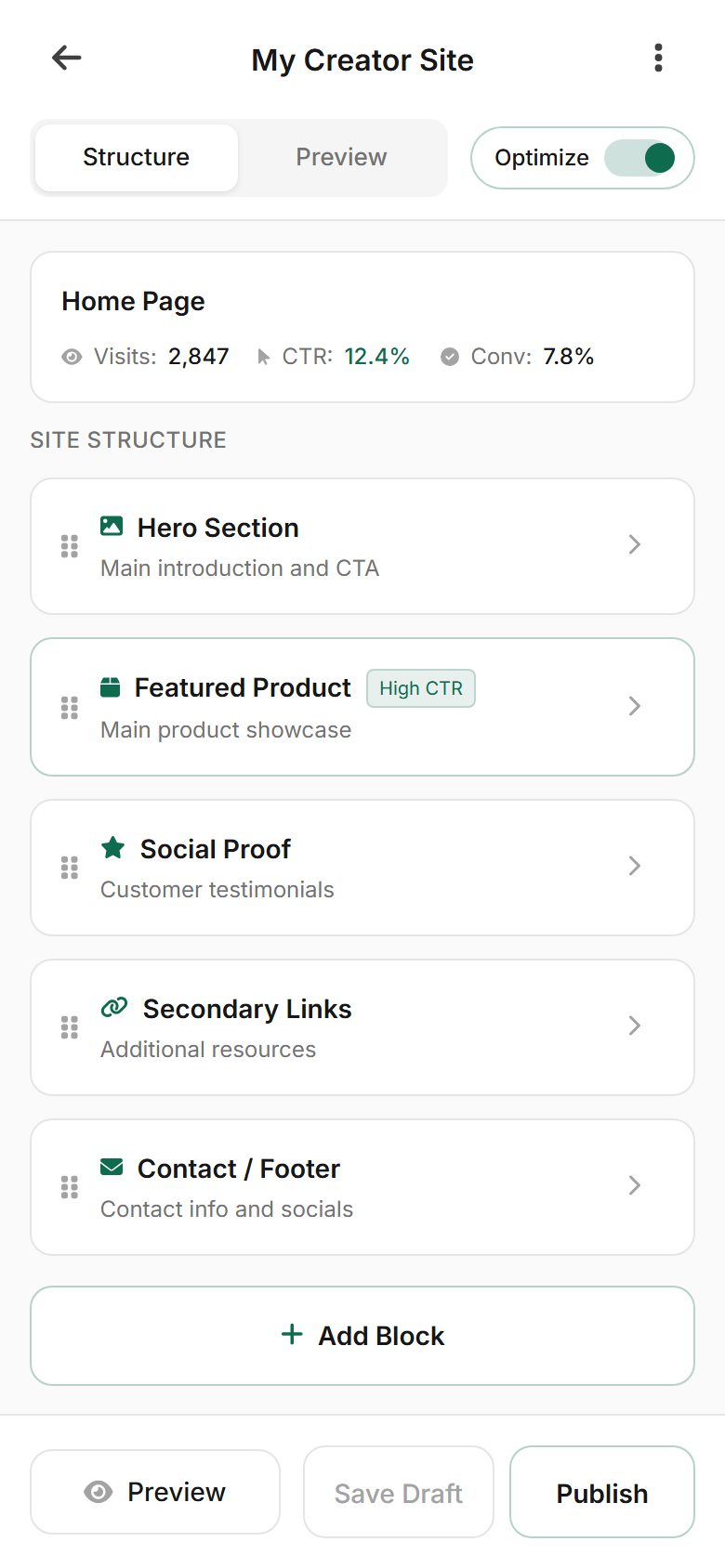725x1568 pixels.
Task: Click the eye icon next to Visits stat
Action: coord(72,356)
